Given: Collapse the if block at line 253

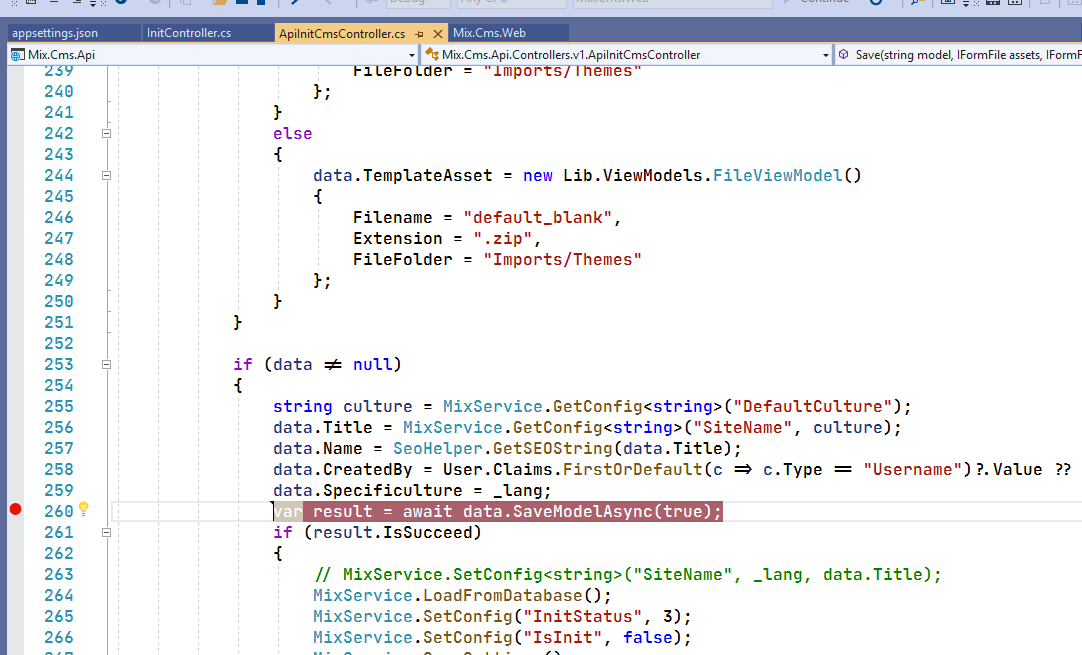Looking at the screenshot, I should [x=107, y=363].
